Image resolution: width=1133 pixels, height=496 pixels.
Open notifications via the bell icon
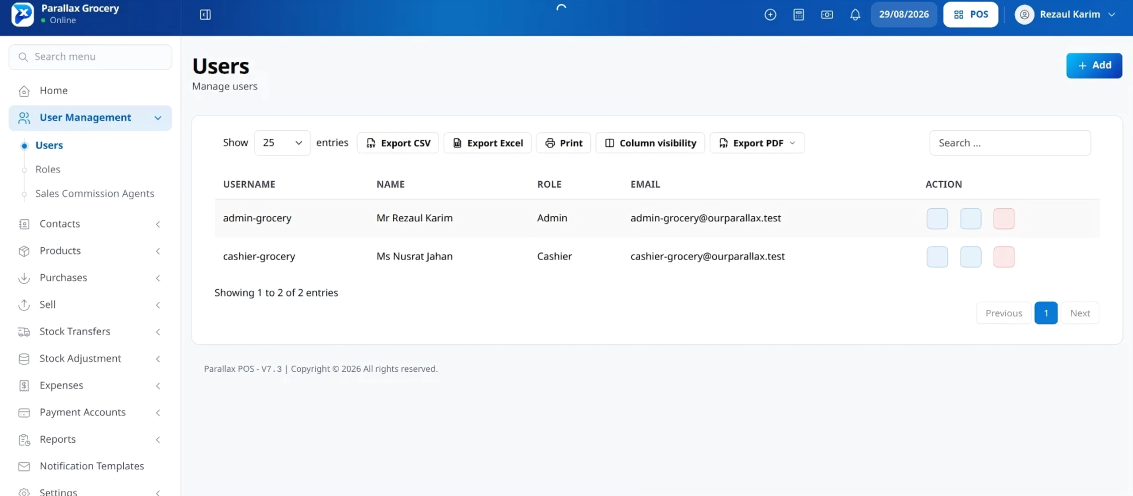pos(856,14)
